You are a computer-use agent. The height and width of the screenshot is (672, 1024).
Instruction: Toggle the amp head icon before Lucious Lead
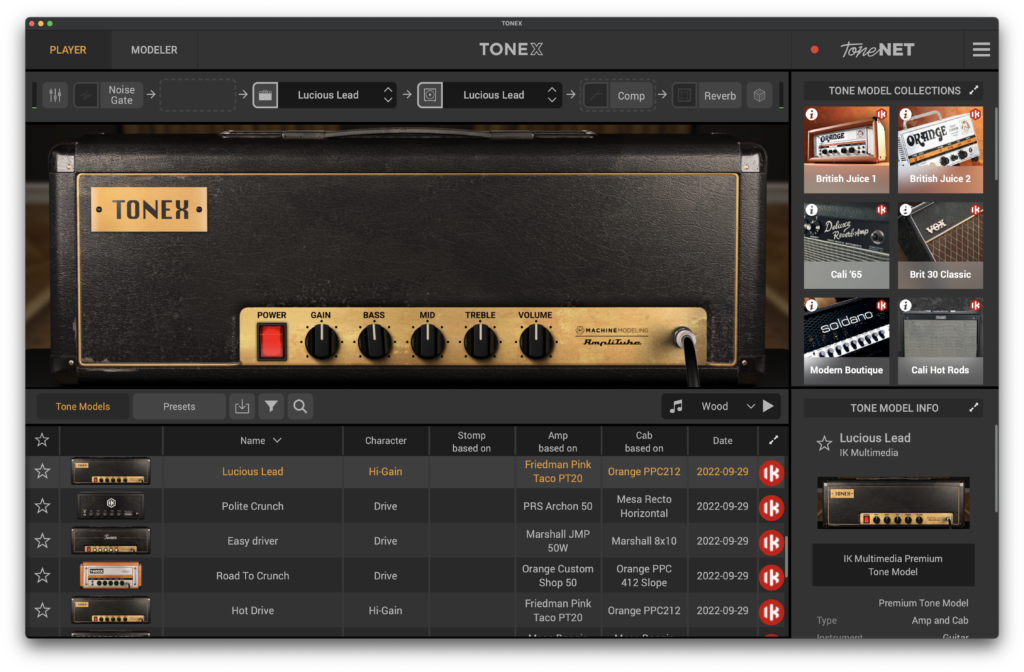(265, 95)
